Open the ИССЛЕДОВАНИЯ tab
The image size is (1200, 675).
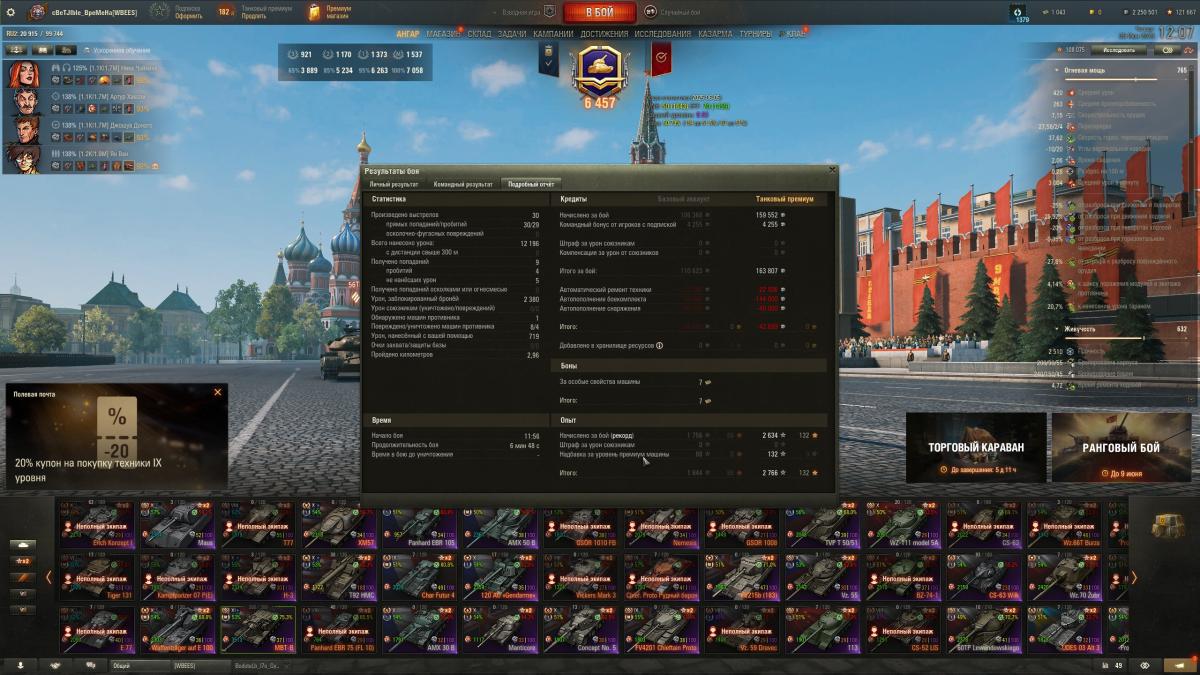coord(662,33)
